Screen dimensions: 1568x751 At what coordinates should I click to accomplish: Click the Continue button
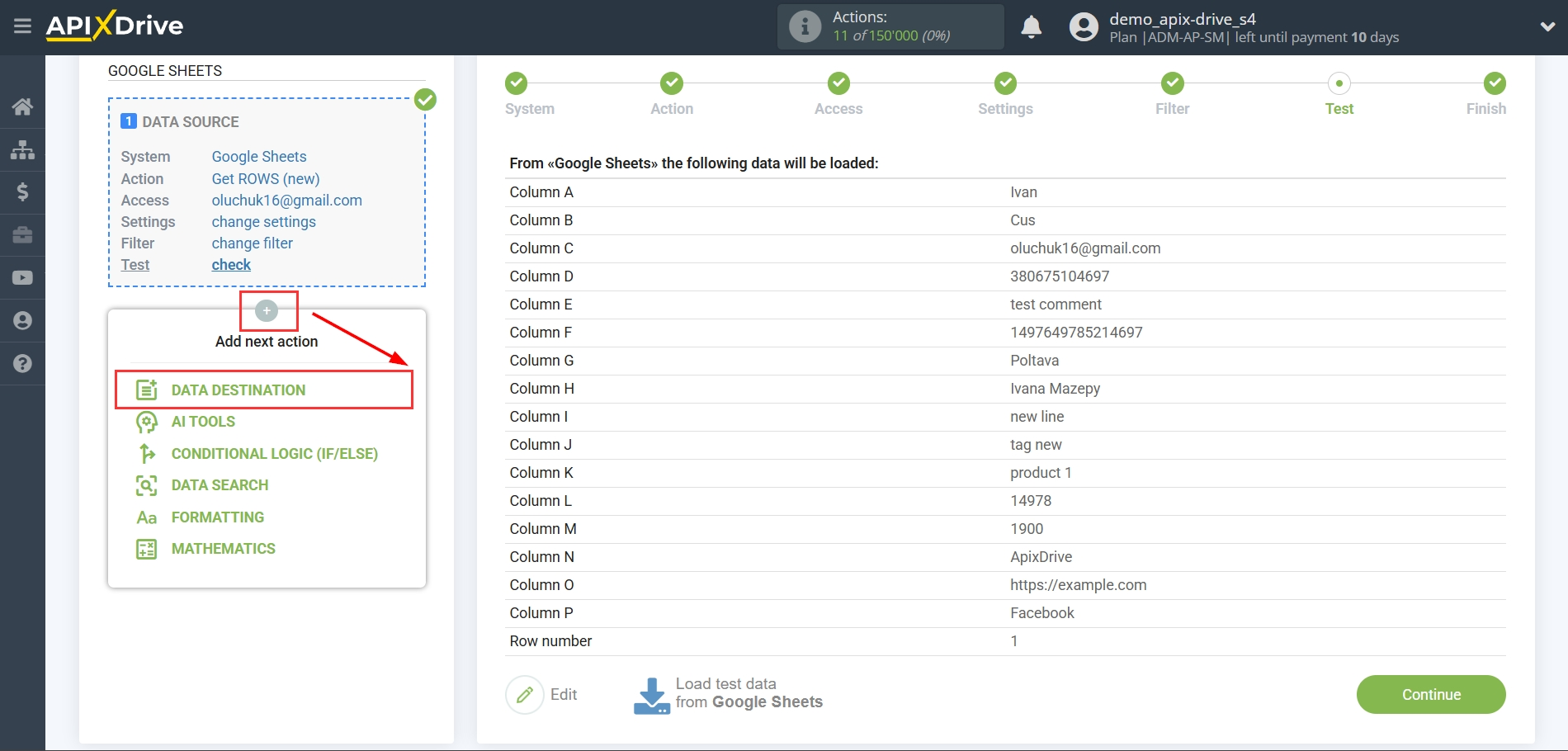(1431, 695)
